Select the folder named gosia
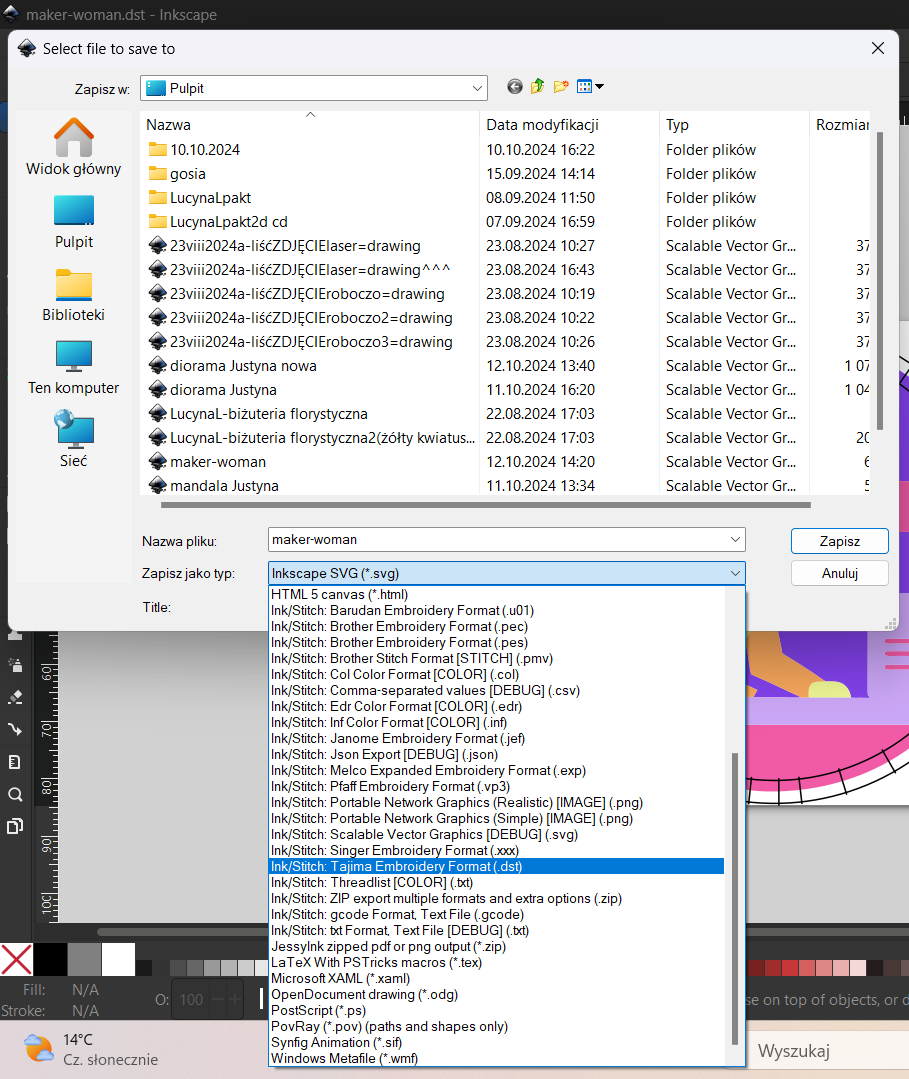Image resolution: width=909 pixels, height=1079 pixels. tap(188, 174)
